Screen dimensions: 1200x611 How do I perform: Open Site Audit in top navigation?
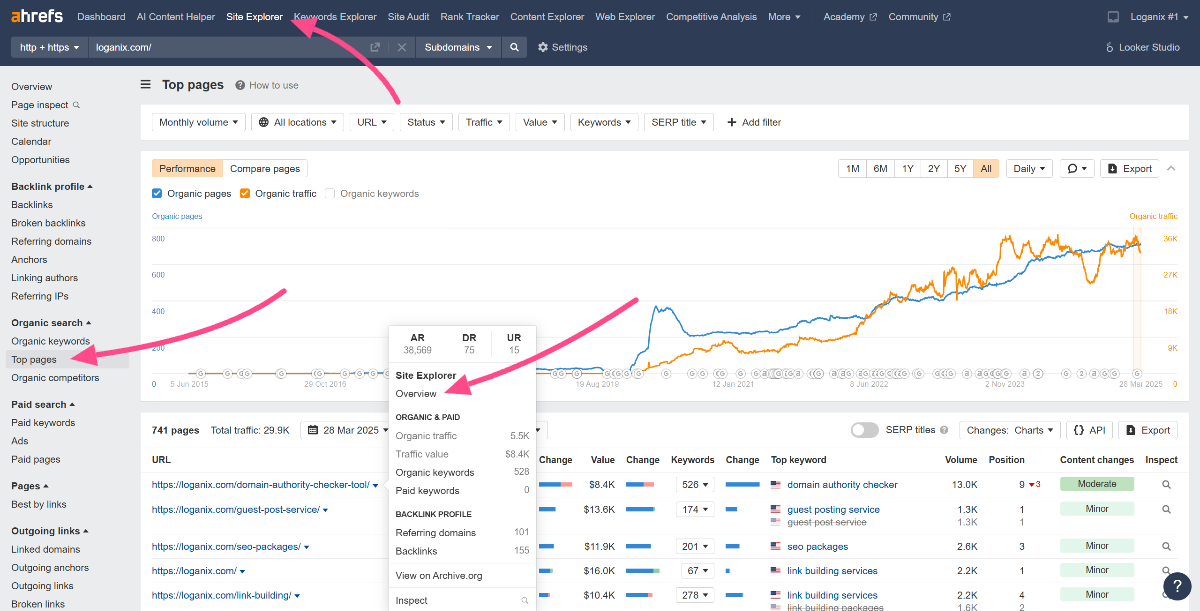pyautogui.click(x=408, y=17)
